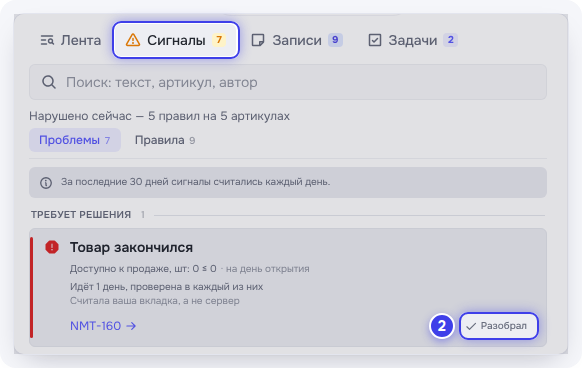Viewport: 582px width, 368px height.
Task: Click the Товар закончился heading
Action: (x=131, y=247)
